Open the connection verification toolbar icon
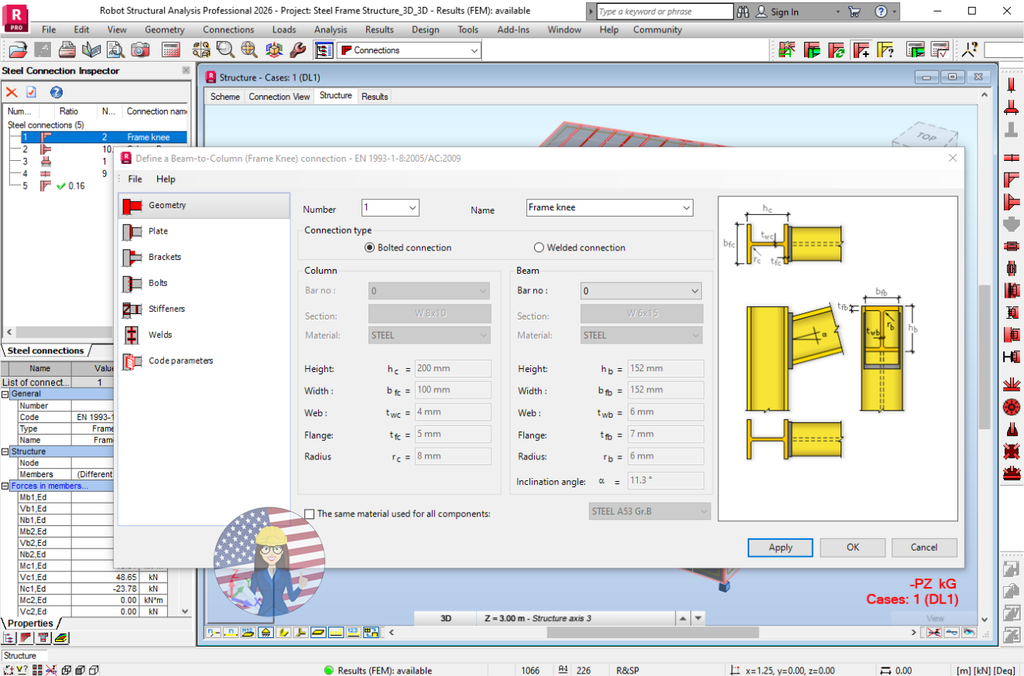The height and width of the screenshot is (676, 1024). pyautogui.click(x=939, y=51)
